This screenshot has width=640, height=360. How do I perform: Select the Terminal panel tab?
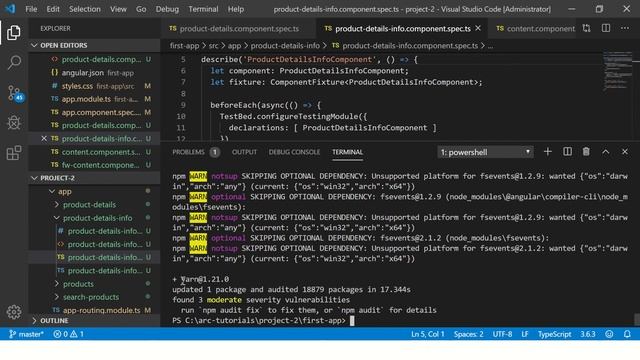coord(347,152)
